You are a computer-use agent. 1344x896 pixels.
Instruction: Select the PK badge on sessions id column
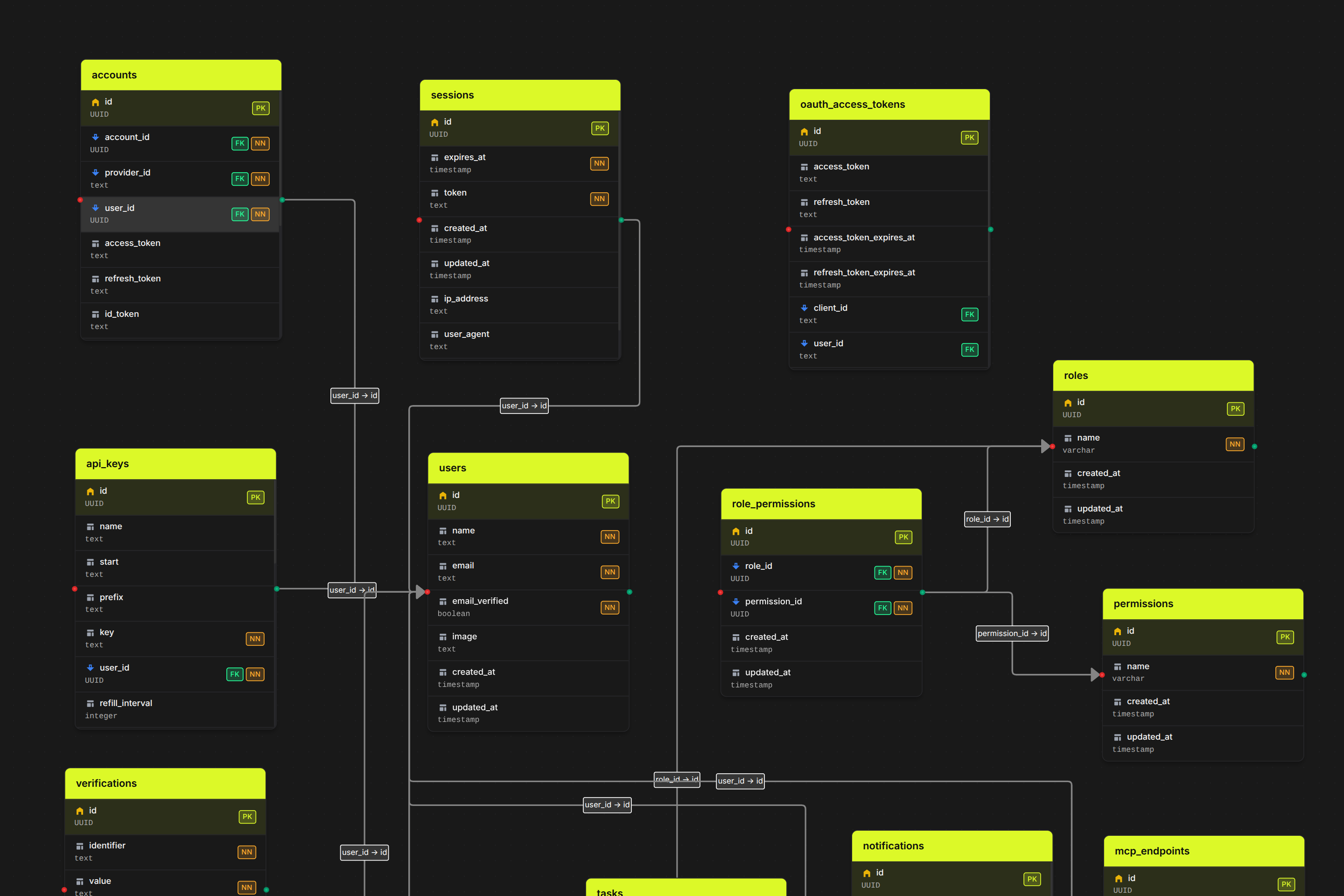click(599, 128)
